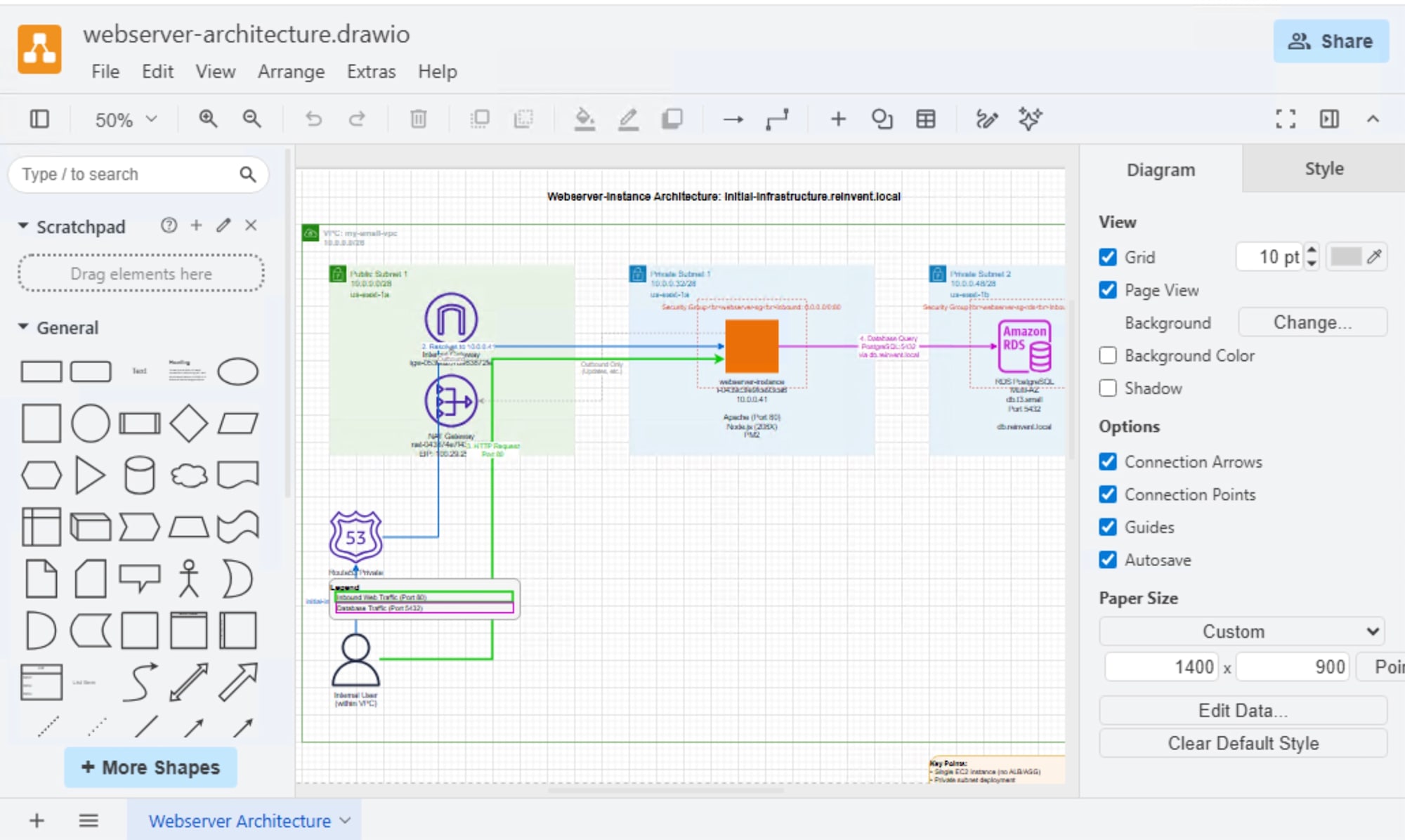This screenshot has width=1405, height=840.
Task: Uncheck the Grid checkbox
Action: tap(1108, 257)
